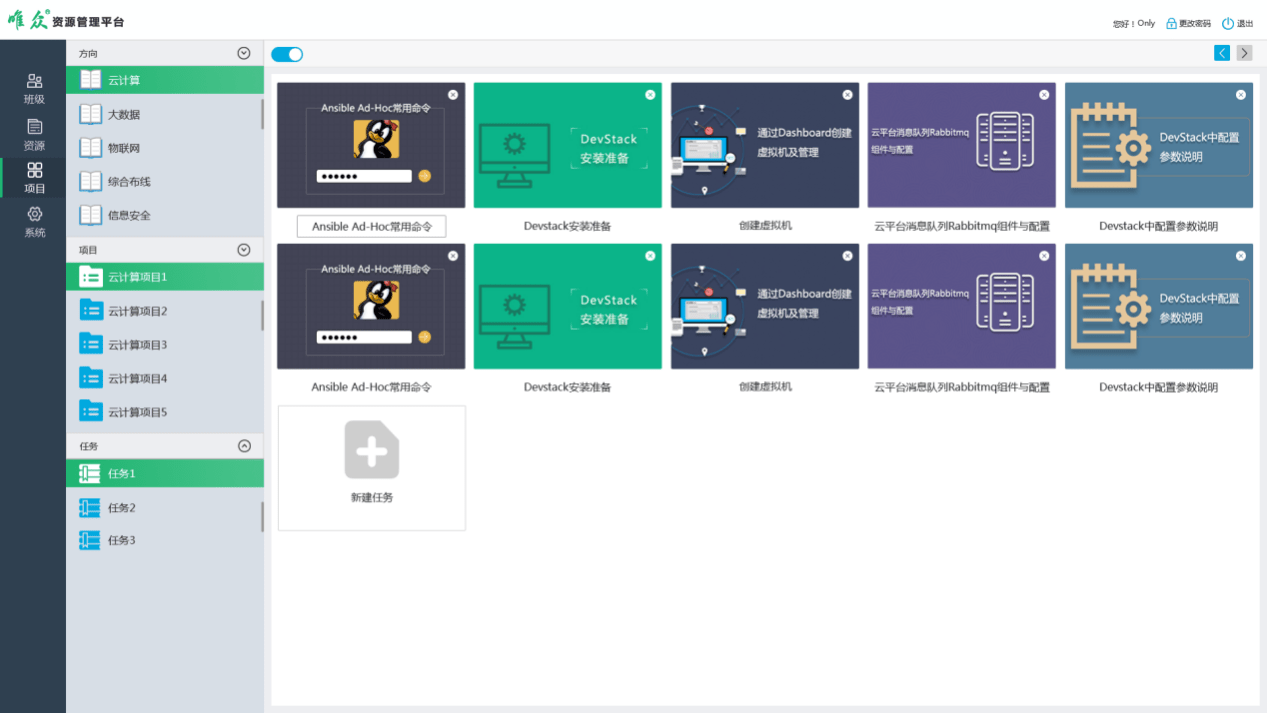Viewport: 1267px width, 713px height.
Task: Open the second-row Devstack中配置参数说明 thumbnail
Action: [x=1158, y=306]
